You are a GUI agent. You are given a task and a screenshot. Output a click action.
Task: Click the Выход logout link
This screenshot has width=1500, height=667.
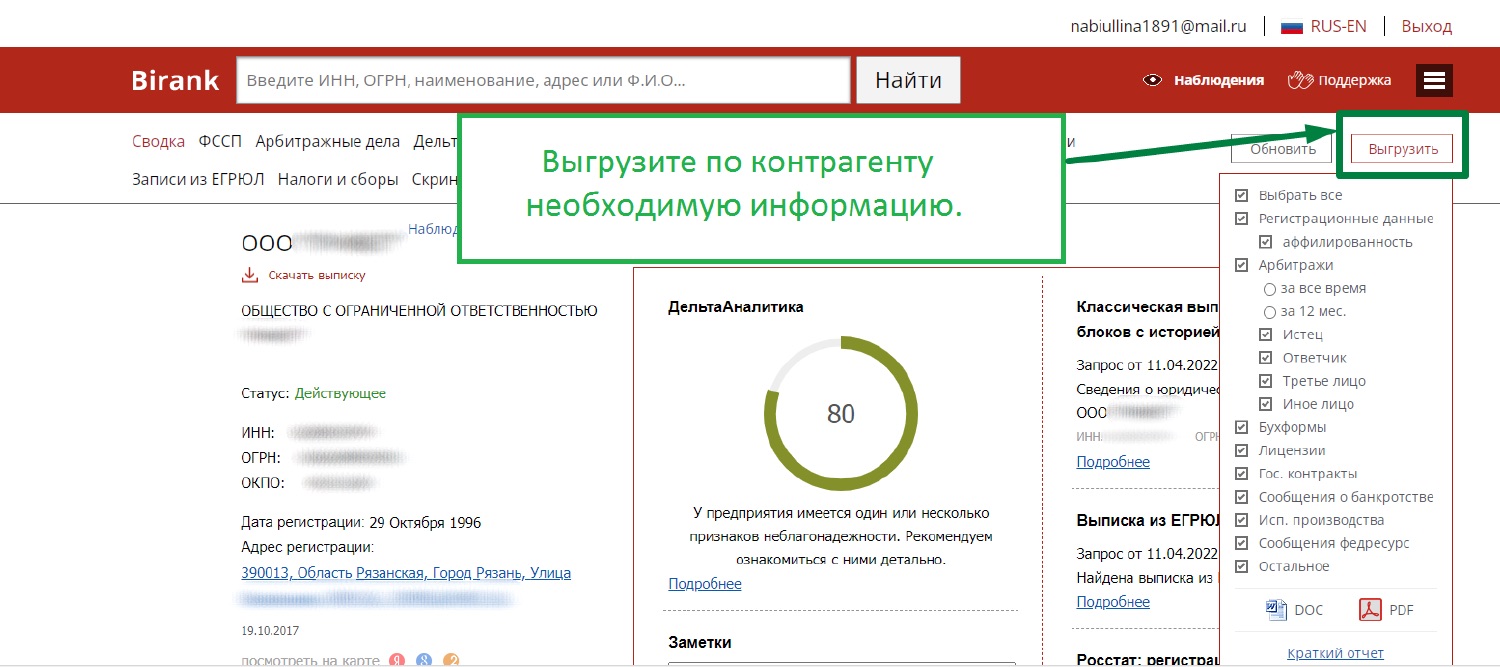[1426, 27]
